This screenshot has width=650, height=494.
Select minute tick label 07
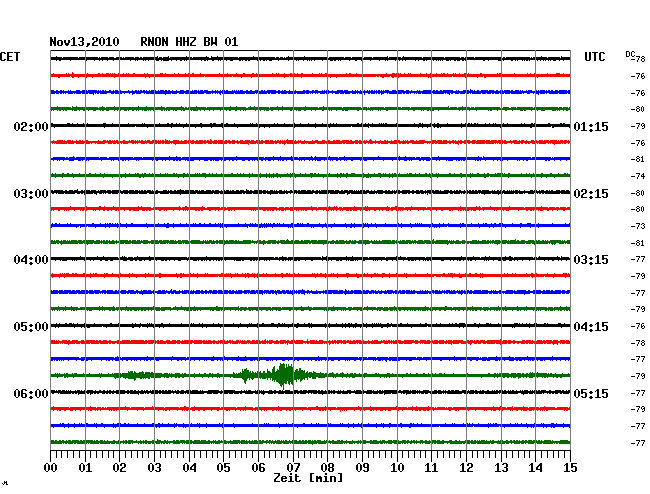click(x=293, y=468)
